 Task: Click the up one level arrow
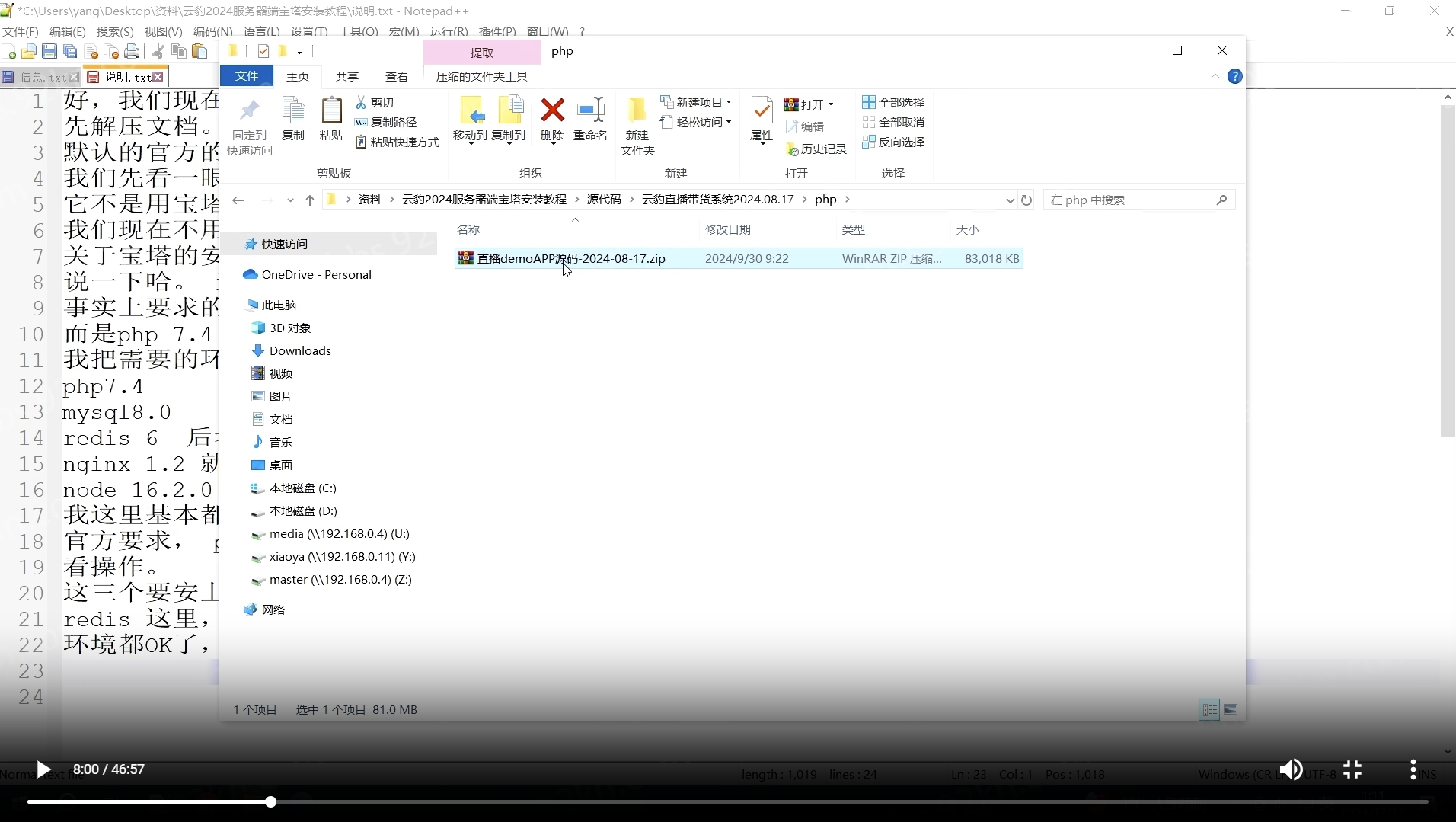click(x=310, y=200)
